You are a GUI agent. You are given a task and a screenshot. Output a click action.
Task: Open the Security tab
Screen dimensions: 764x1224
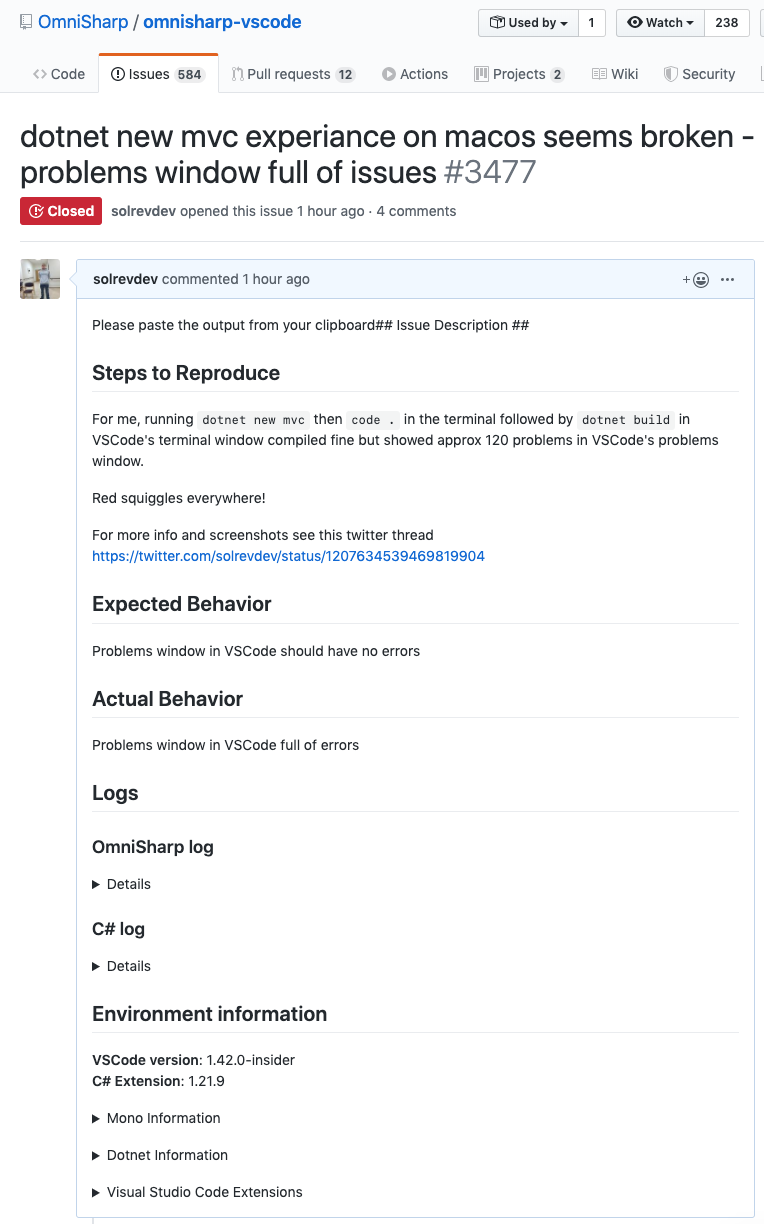pos(700,74)
